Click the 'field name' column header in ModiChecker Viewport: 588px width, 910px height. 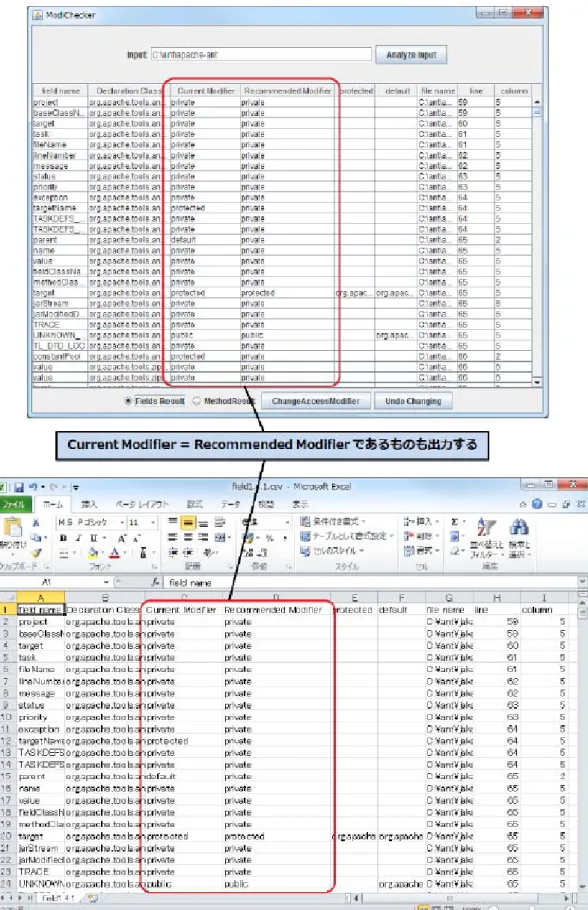[x=60, y=91]
